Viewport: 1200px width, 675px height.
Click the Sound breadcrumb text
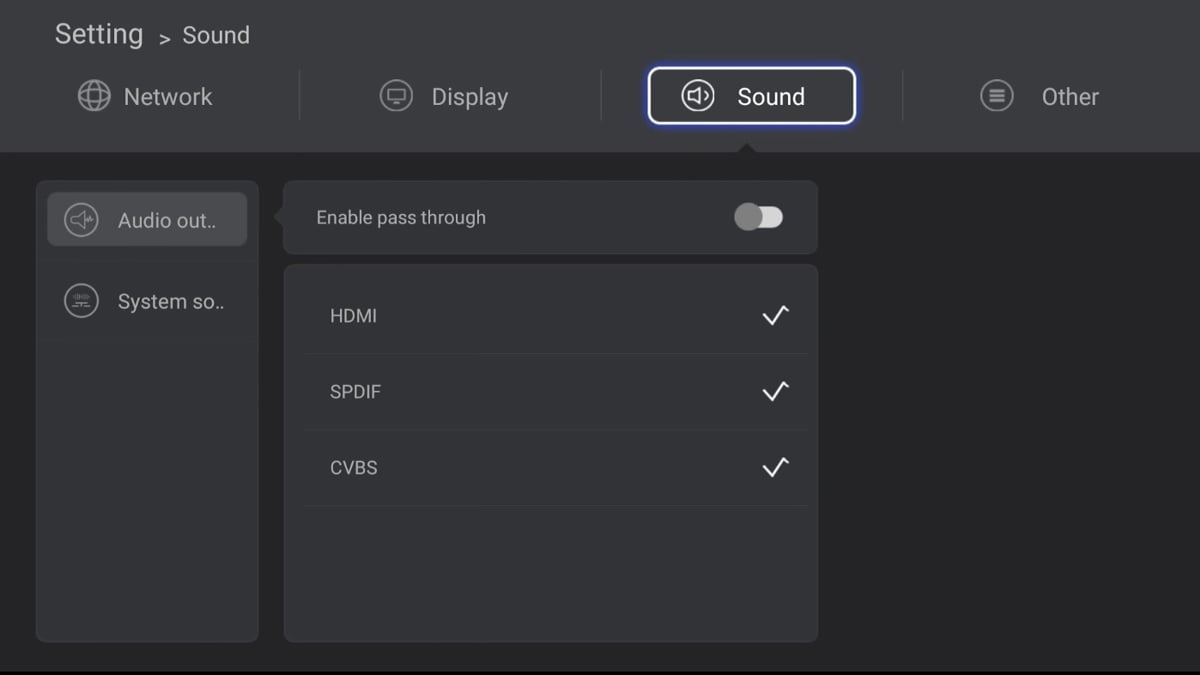tap(216, 36)
